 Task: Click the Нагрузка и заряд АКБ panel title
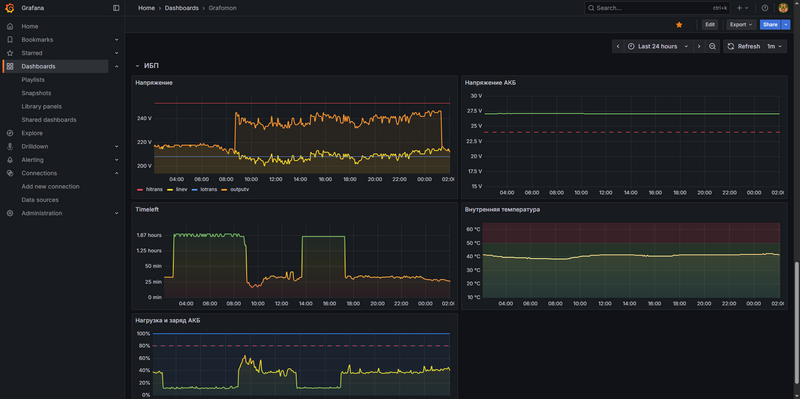tap(167, 320)
